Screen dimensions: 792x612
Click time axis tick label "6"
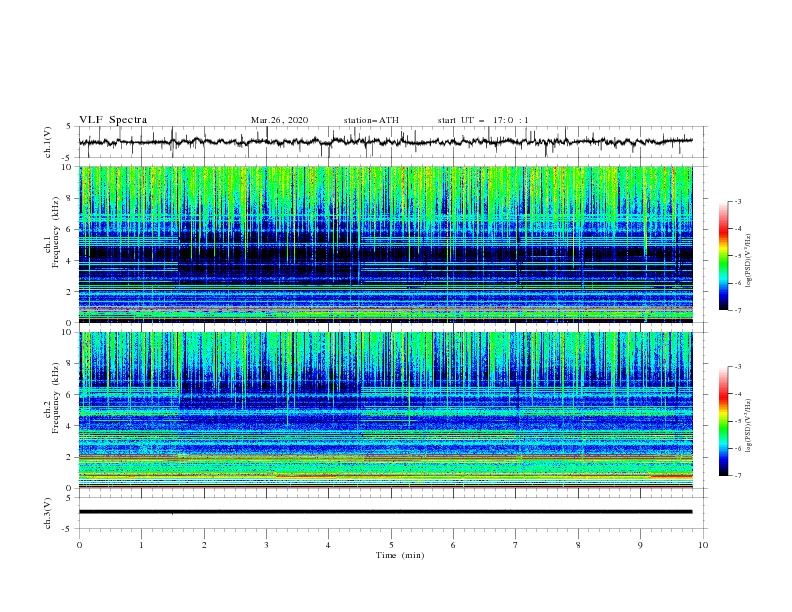click(453, 545)
